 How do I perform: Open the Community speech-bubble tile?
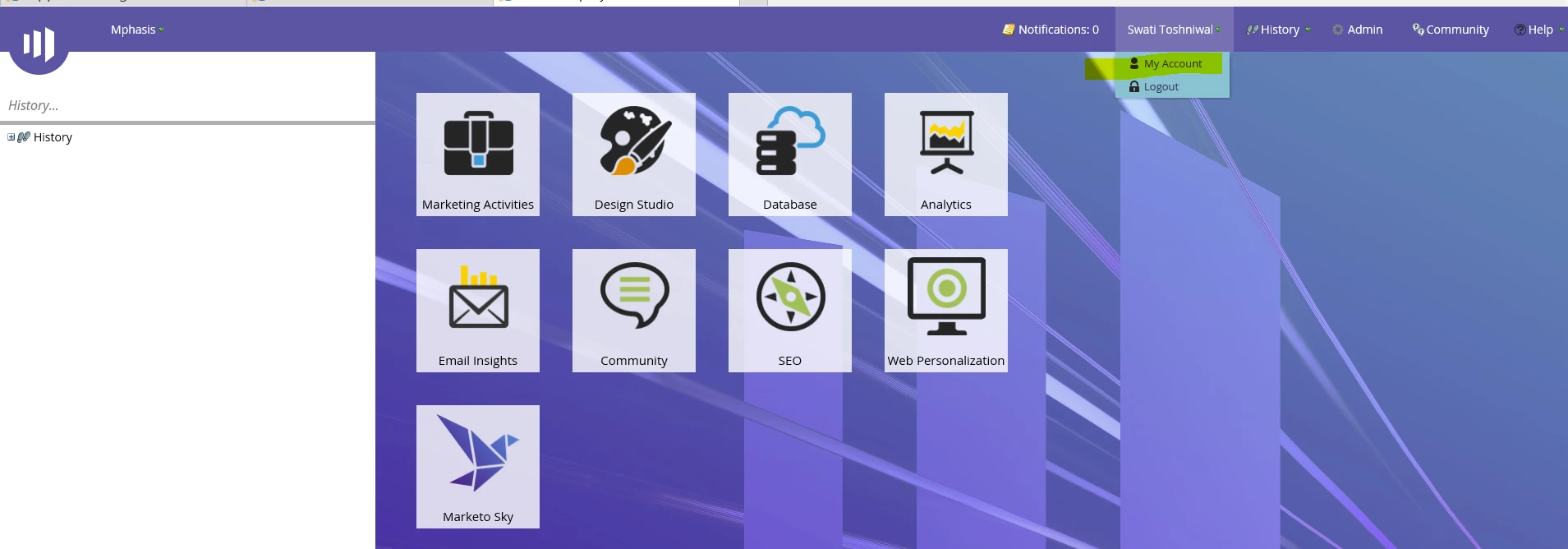click(x=634, y=311)
